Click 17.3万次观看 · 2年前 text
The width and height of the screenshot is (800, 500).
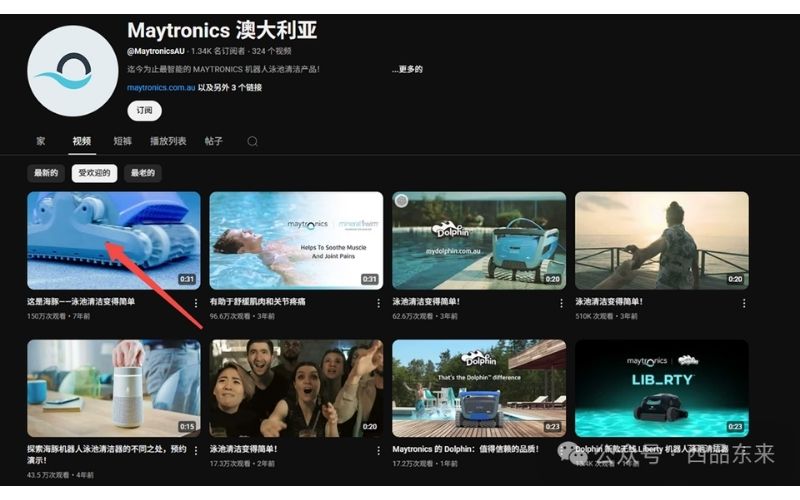pos(242,464)
